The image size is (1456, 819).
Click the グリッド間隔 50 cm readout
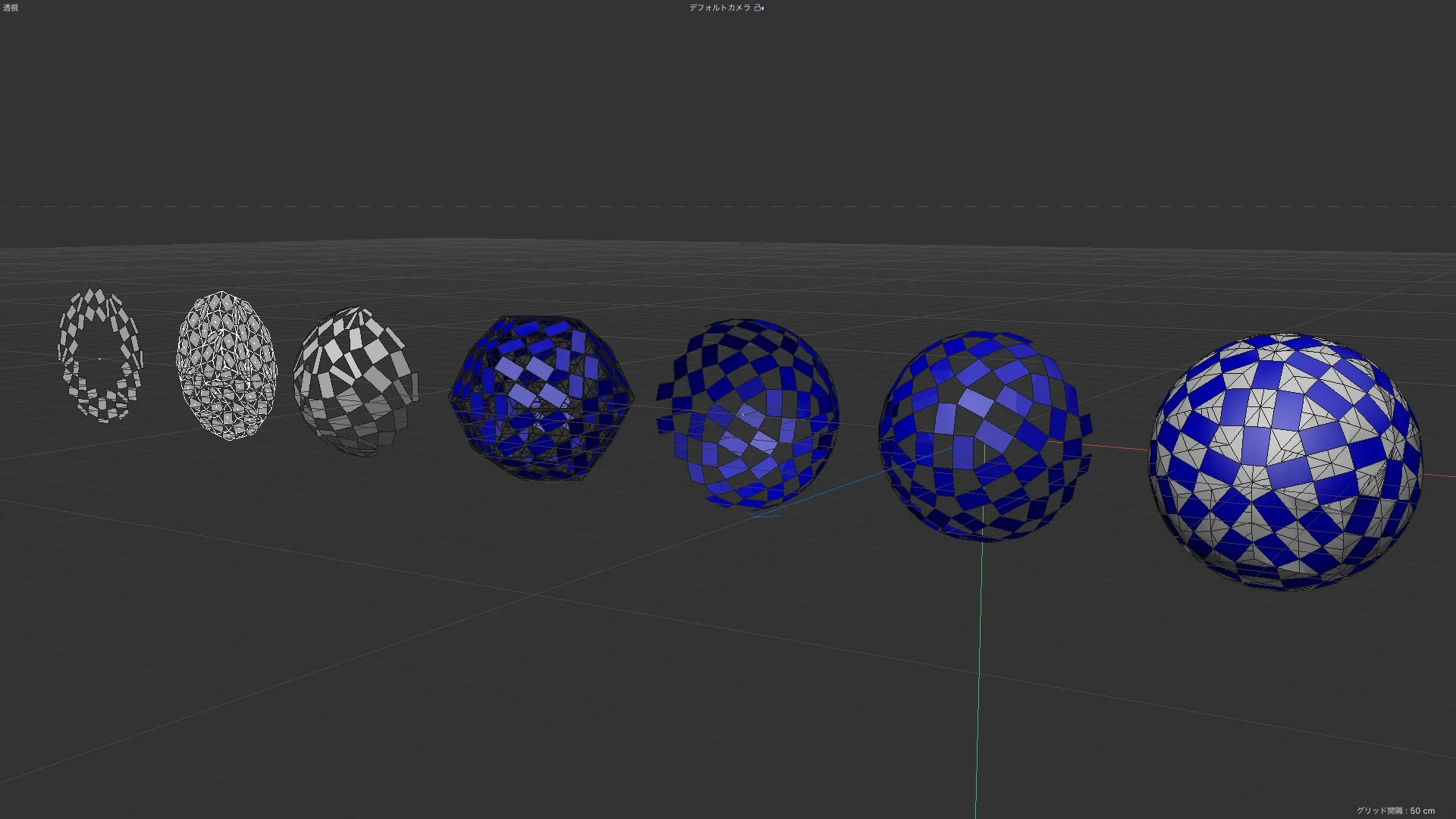(x=1395, y=811)
